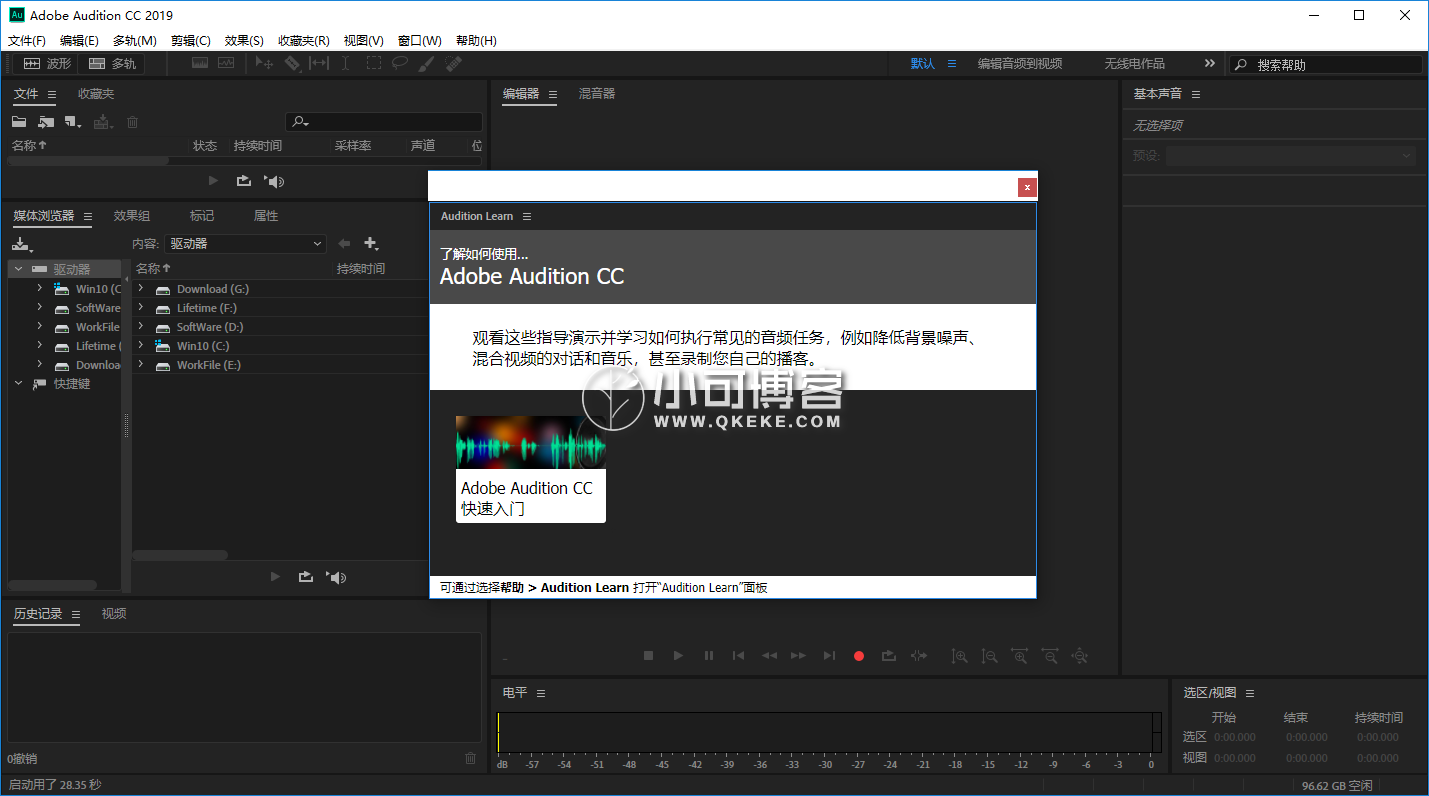Open the Adobe Audition CC 快速入门 tutorial thumbnail
1429x796 pixels.
531,469
